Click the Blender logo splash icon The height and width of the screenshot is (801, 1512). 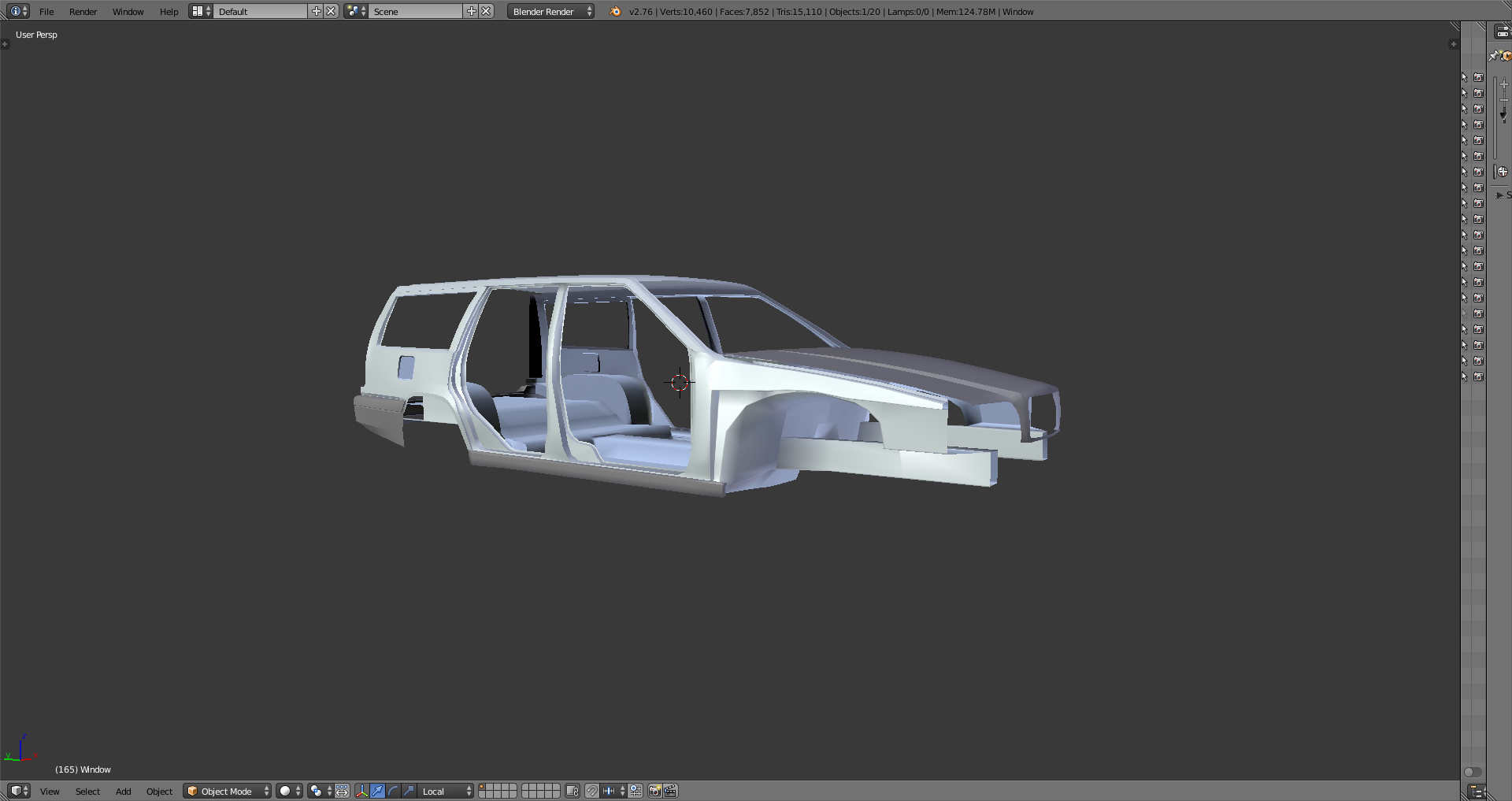pyautogui.click(x=615, y=11)
